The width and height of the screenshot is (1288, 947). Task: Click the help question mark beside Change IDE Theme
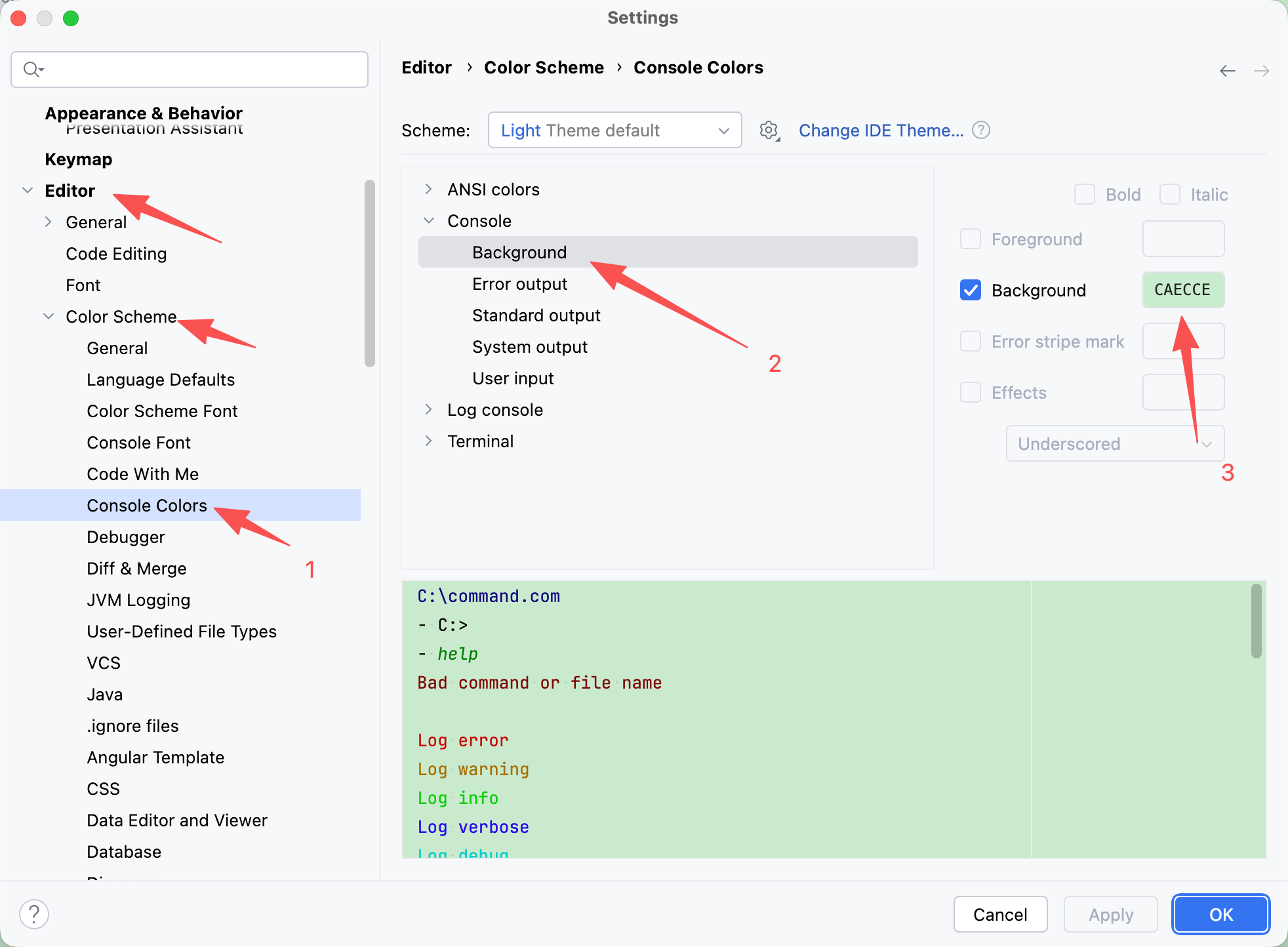[981, 131]
